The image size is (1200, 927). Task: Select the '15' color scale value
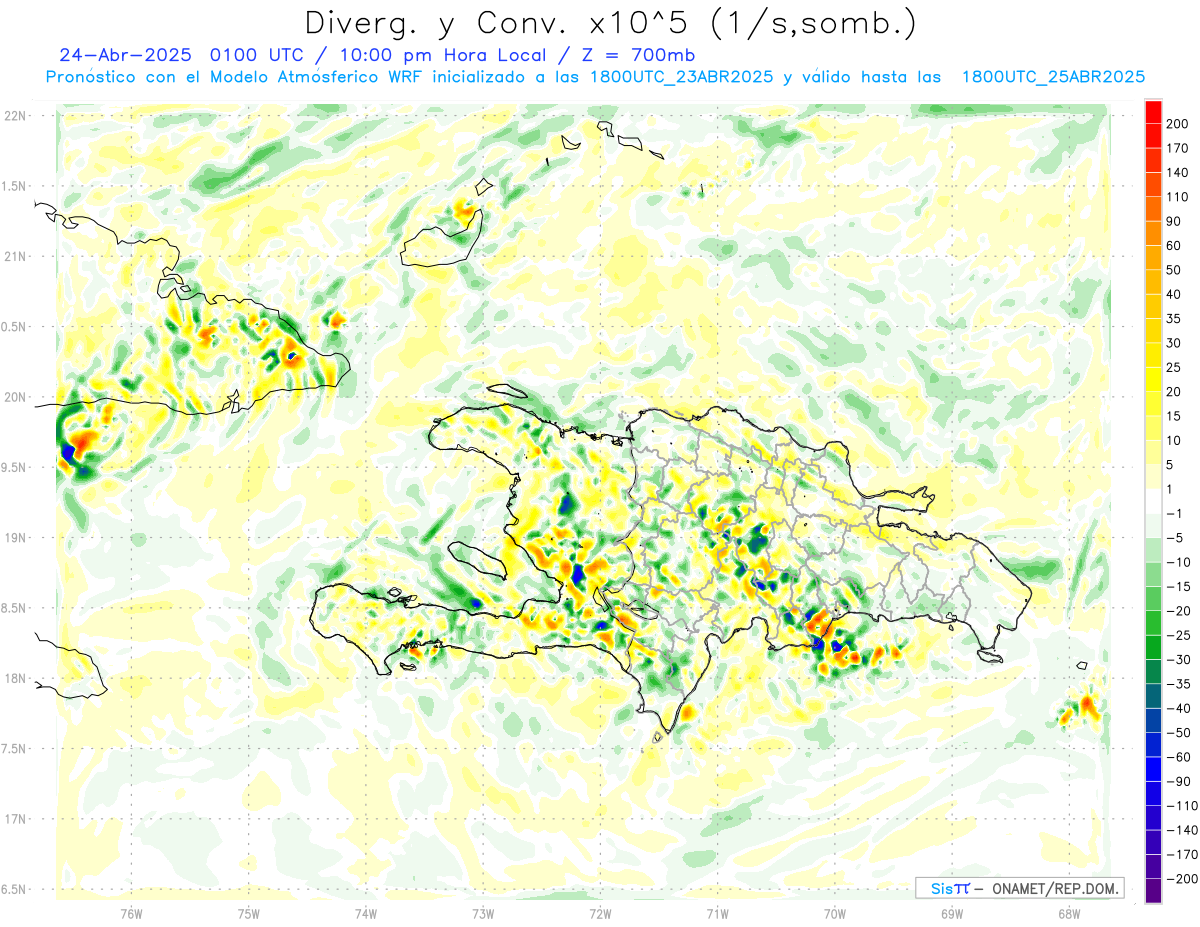(x=1174, y=416)
